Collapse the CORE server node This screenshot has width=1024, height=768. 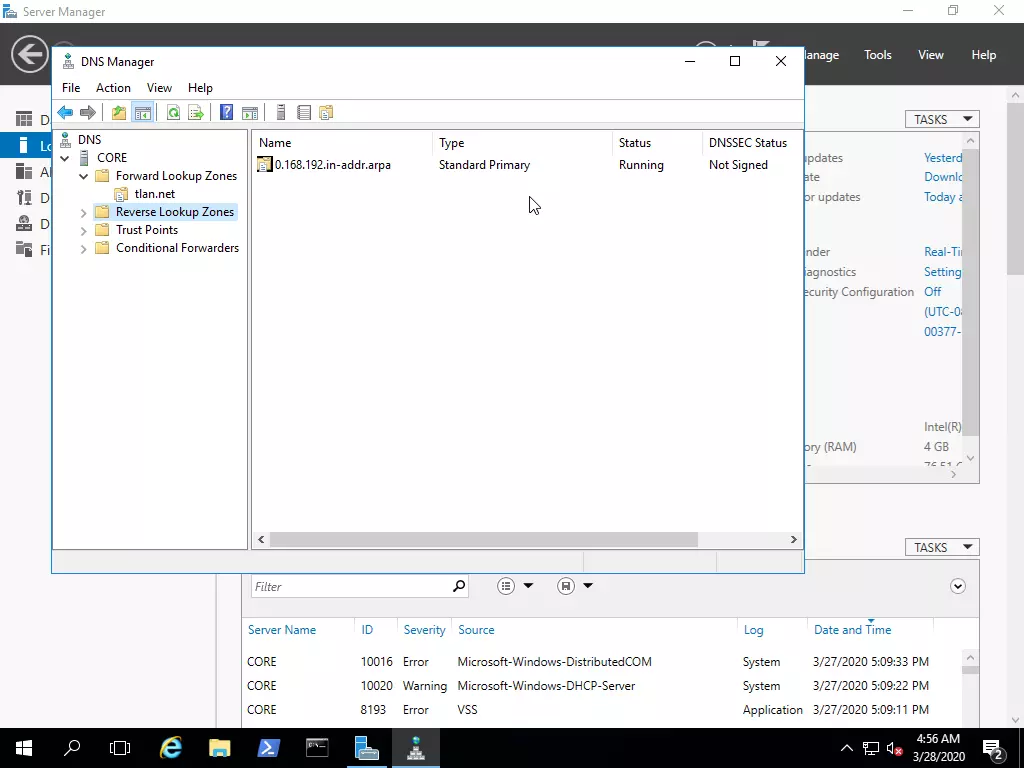65,158
